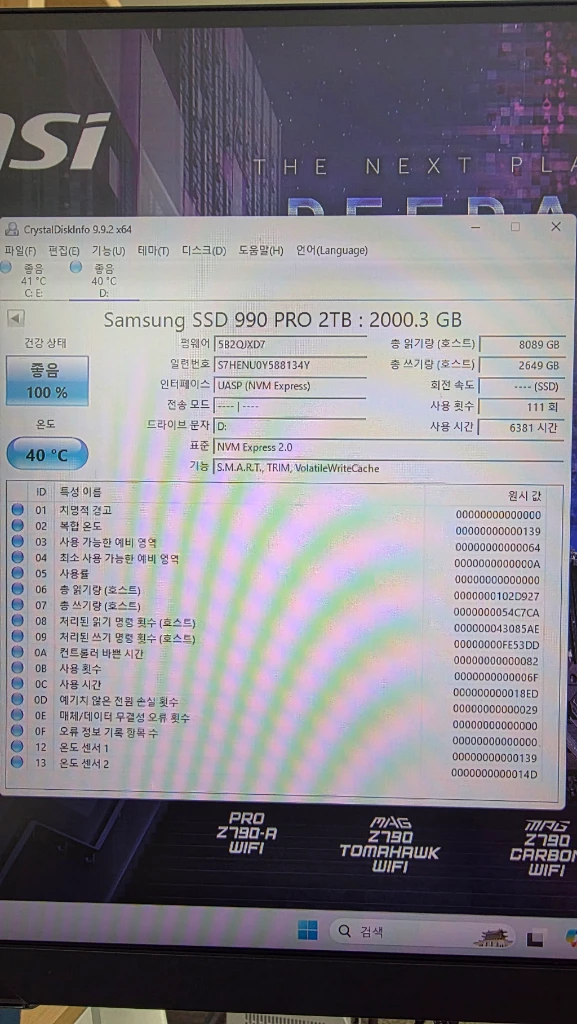577x1024 pixels.
Task: Click the status circle for ID 01 치명적 경고
Action: click(x=17, y=509)
